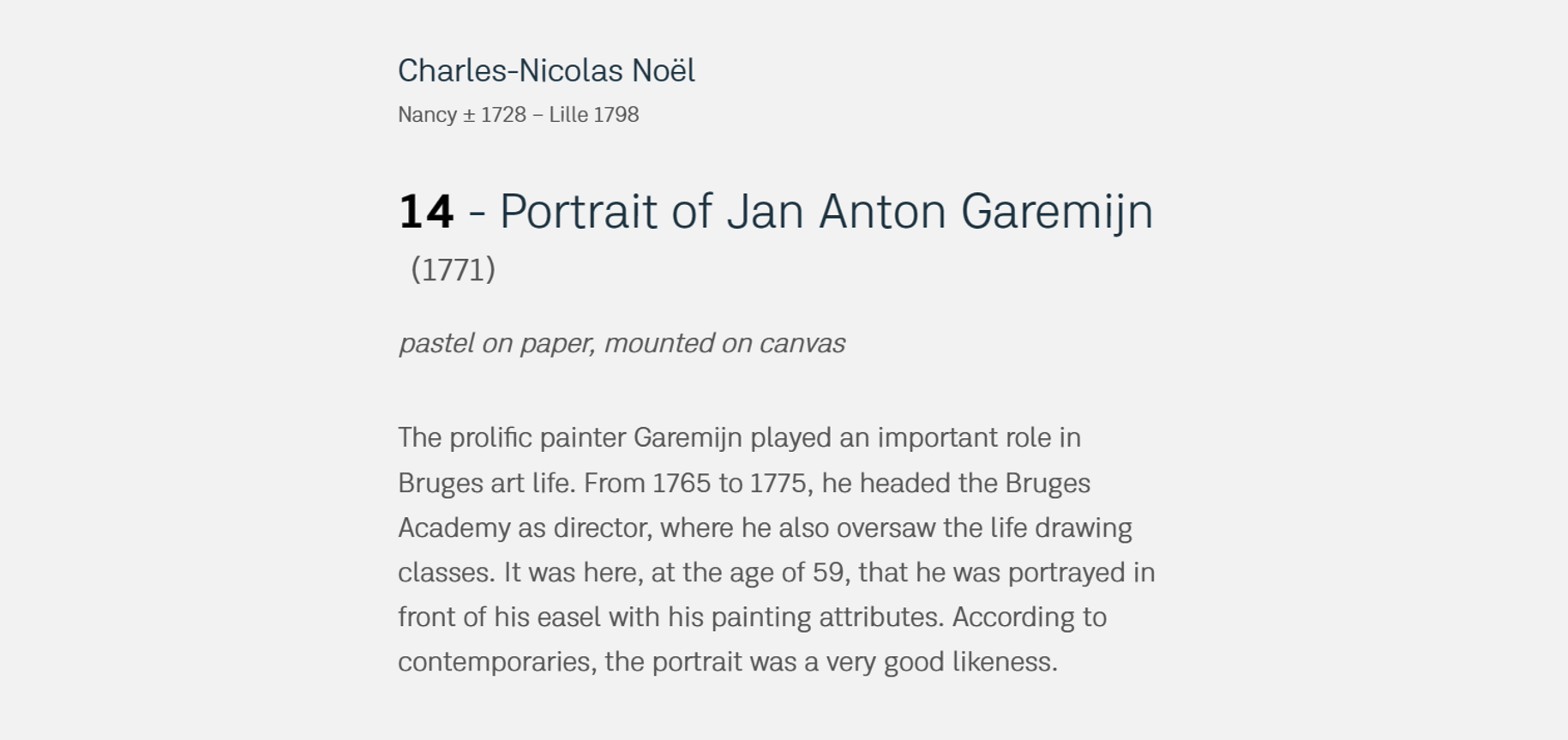Select the word Nancy in birthplace line
The image size is (1568, 740).
(427, 115)
